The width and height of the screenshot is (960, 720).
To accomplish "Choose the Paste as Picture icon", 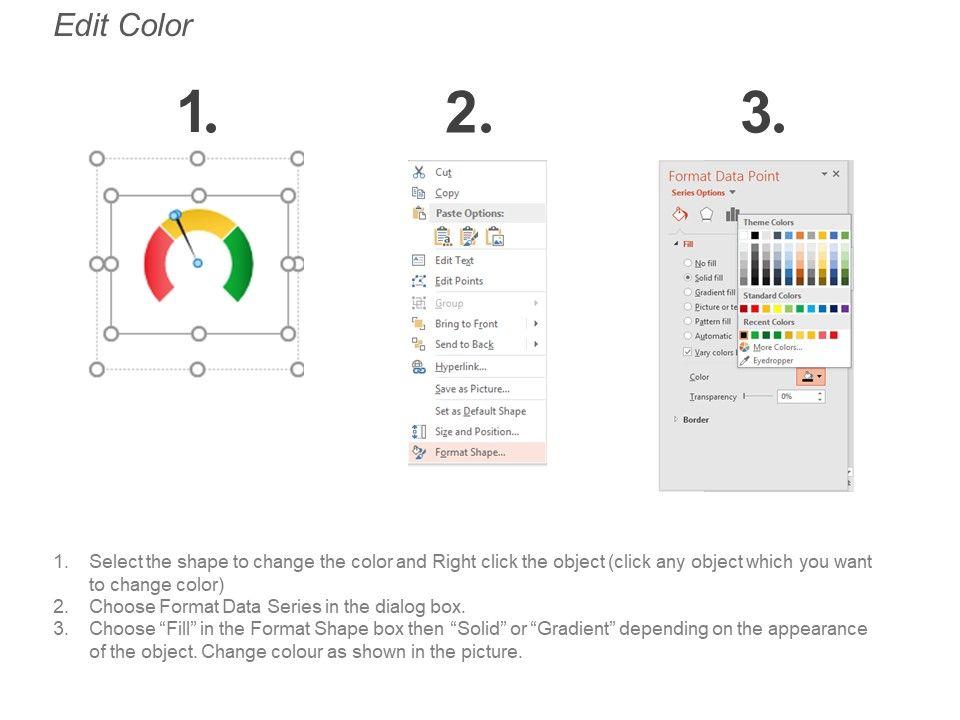I will pyautogui.click(x=495, y=236).
